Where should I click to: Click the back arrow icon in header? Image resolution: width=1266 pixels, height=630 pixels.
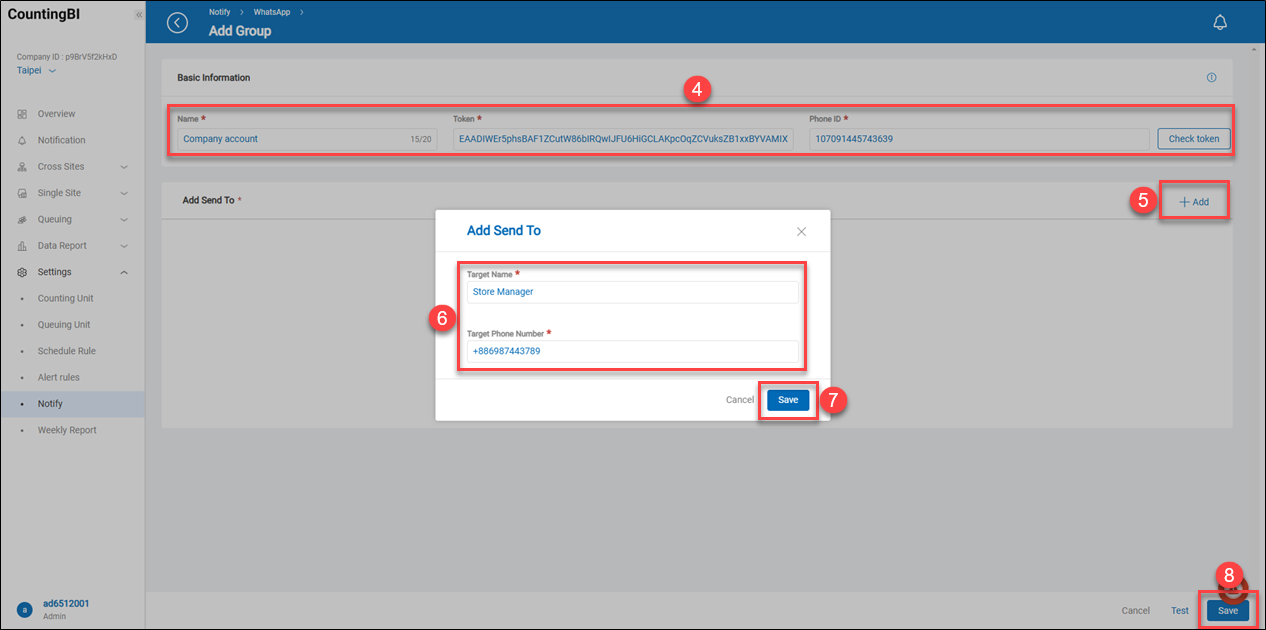pos(178,23)
